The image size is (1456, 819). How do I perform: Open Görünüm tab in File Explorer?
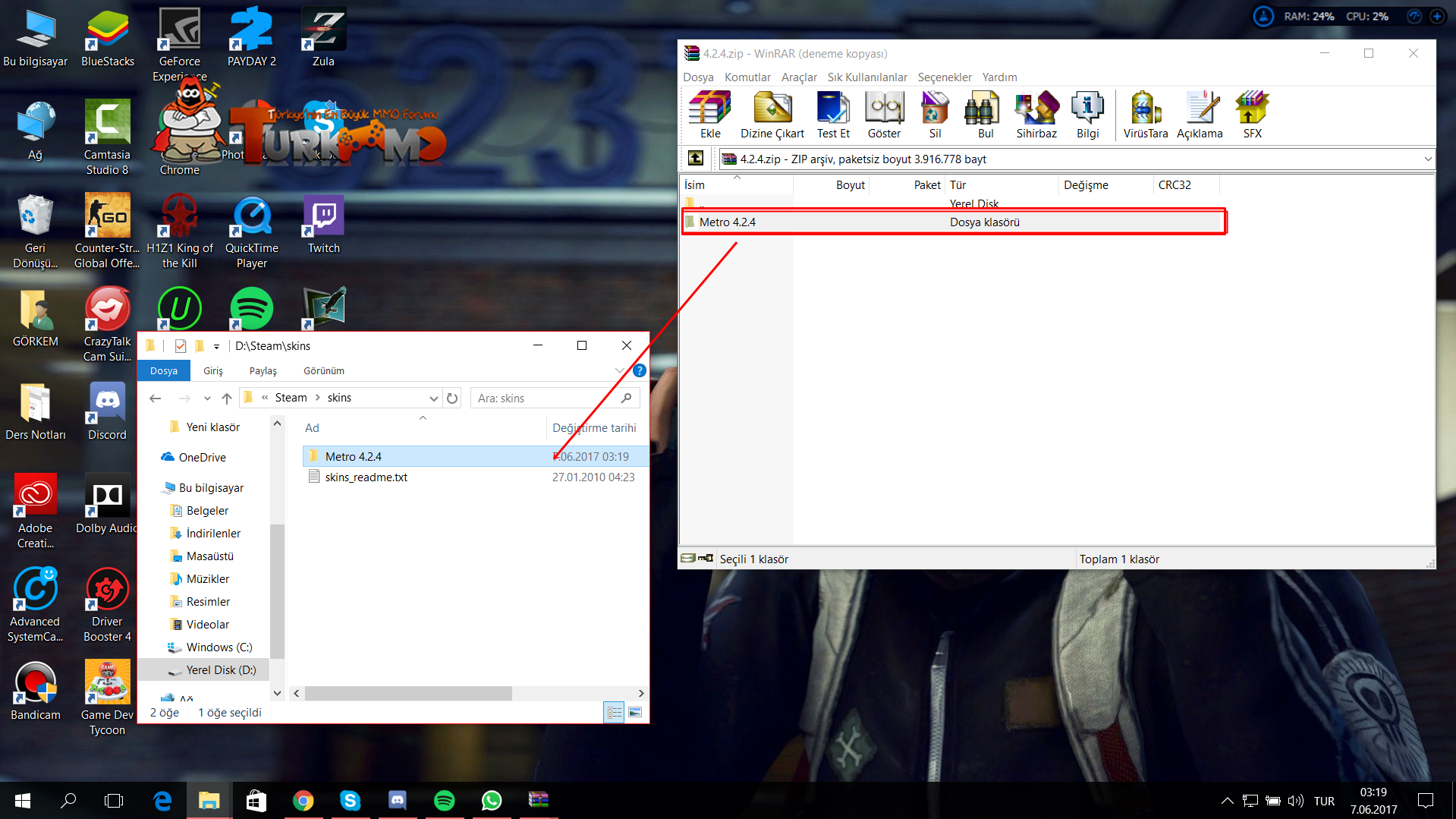[324, 370]
